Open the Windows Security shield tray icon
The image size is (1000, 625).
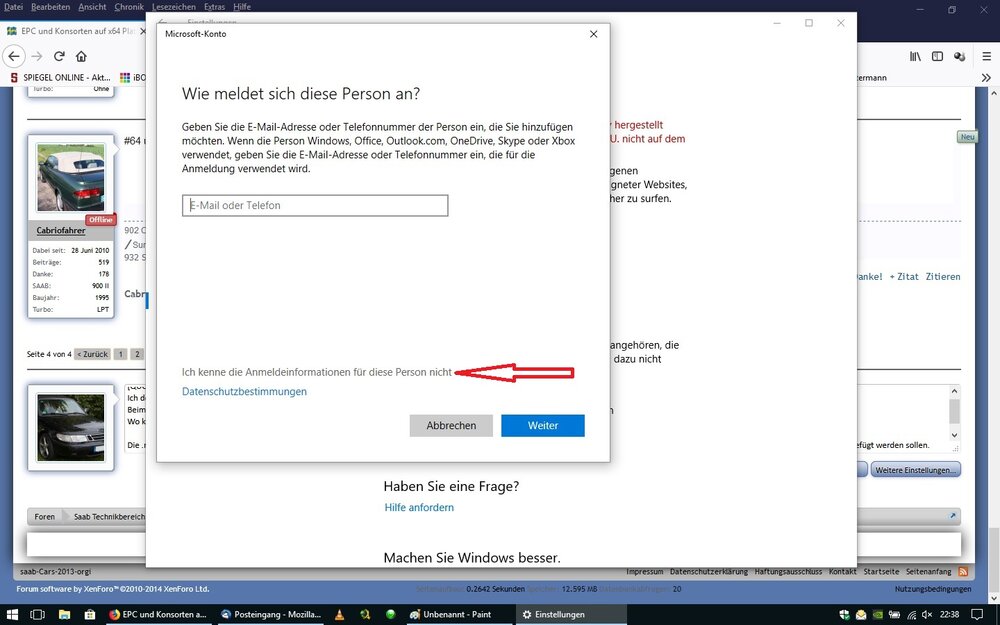(x=844, y=615)
